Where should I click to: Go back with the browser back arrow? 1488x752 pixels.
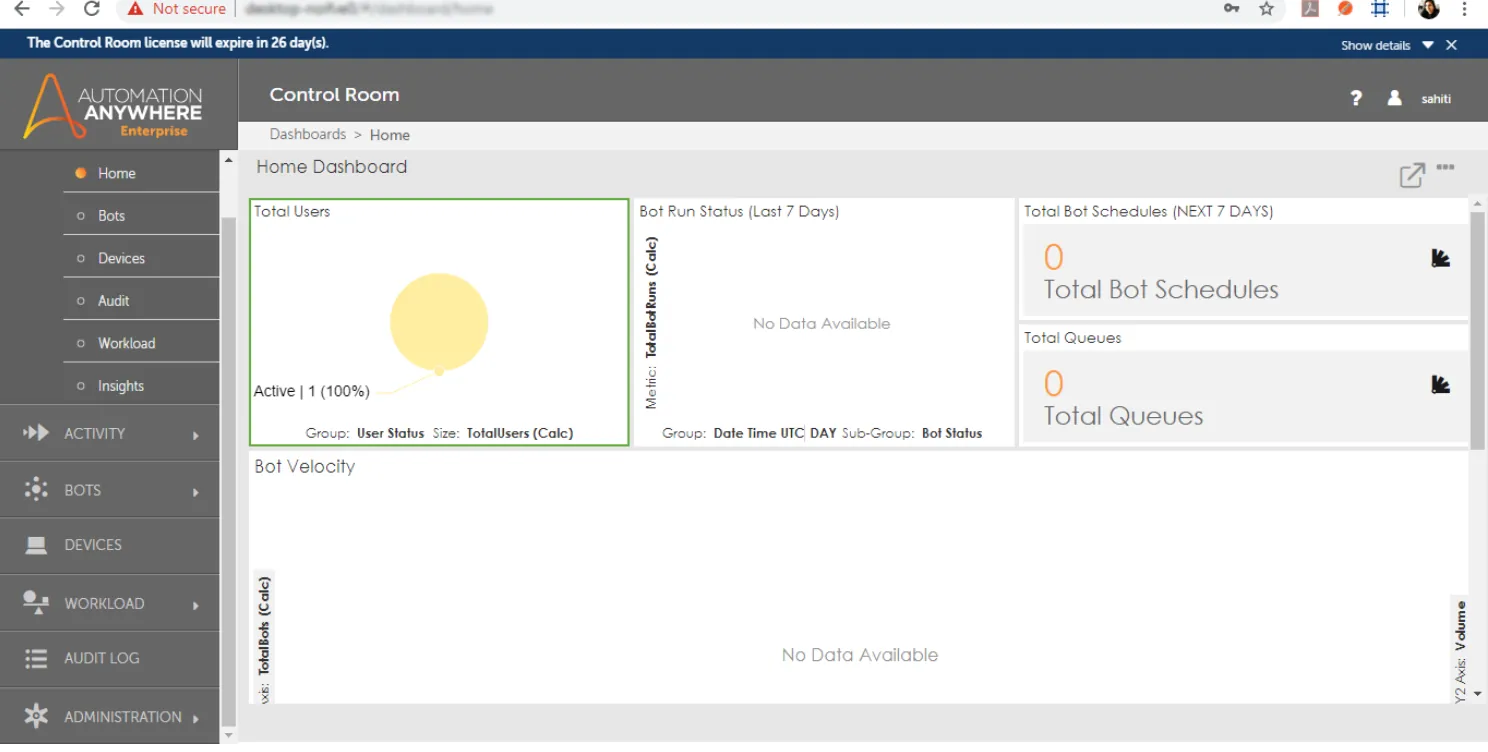tap(21, 9)
